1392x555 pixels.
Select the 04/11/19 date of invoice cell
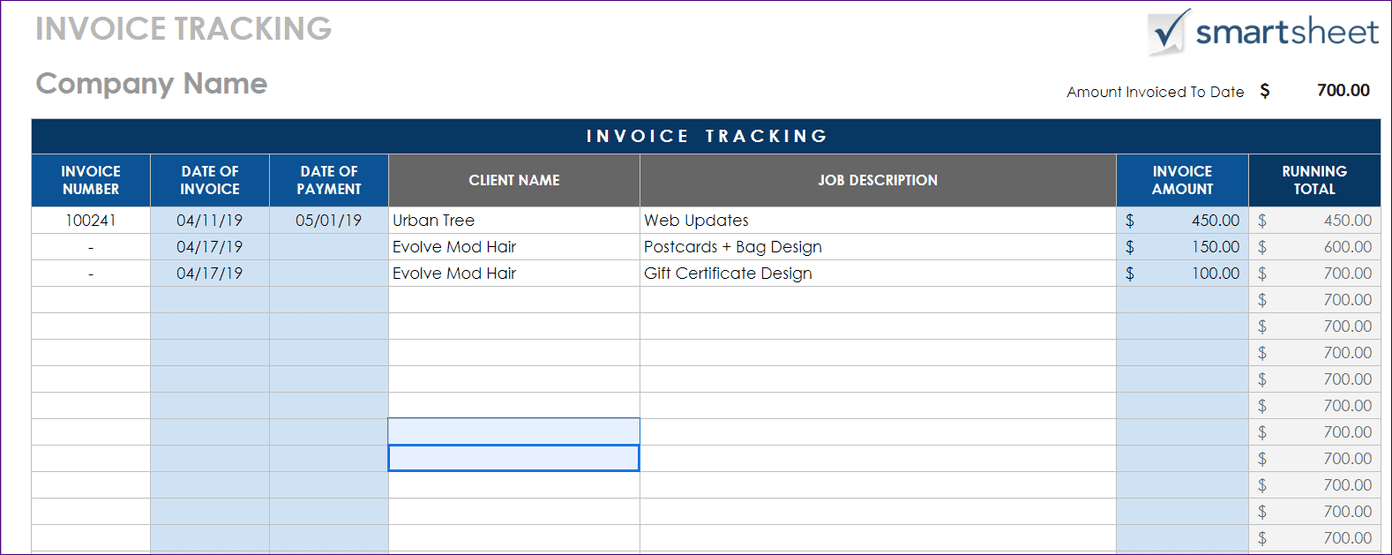pos(210,221)
